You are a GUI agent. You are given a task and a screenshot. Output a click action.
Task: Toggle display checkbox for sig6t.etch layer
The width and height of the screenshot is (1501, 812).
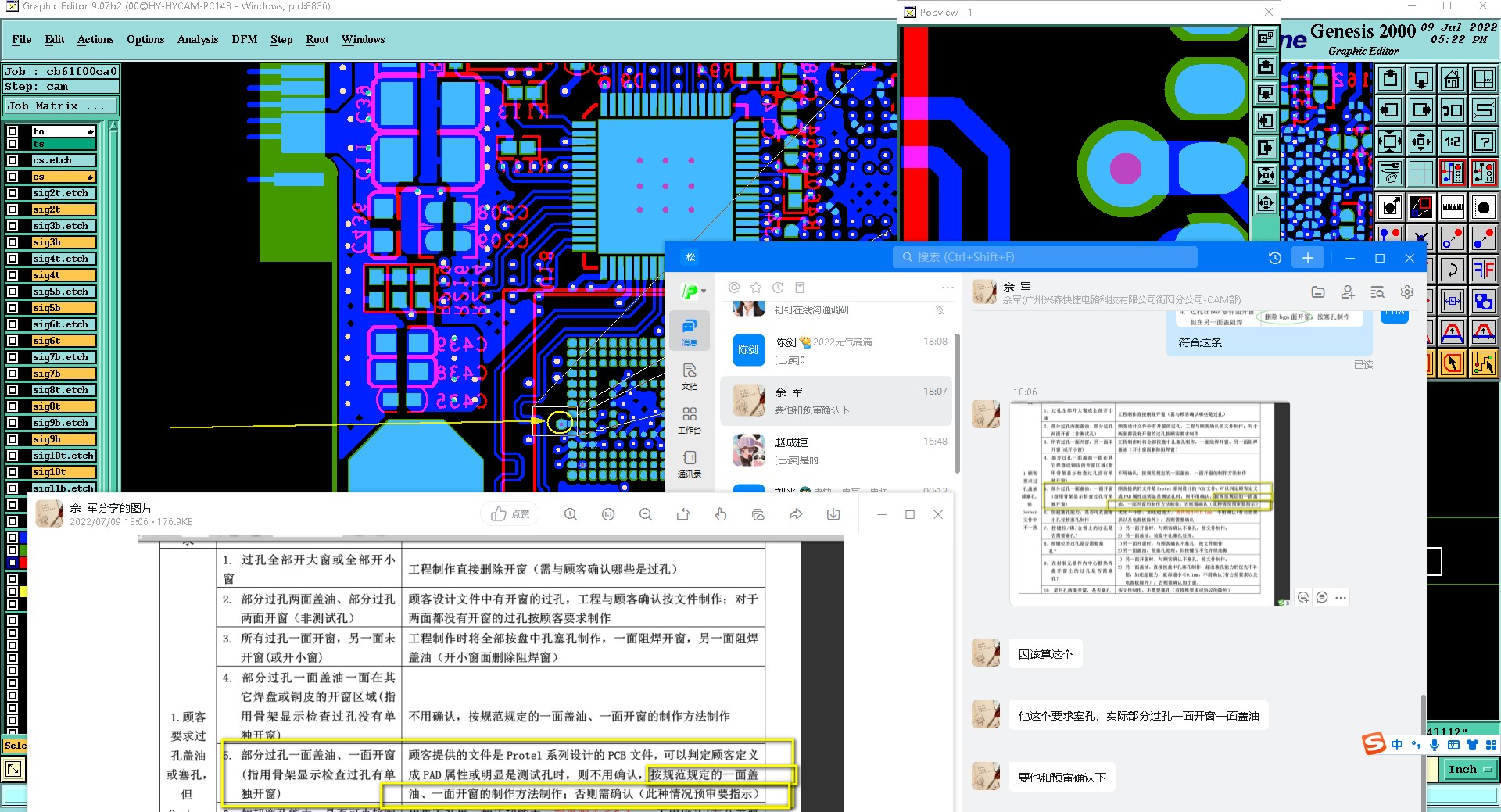[x=13, y=324]
